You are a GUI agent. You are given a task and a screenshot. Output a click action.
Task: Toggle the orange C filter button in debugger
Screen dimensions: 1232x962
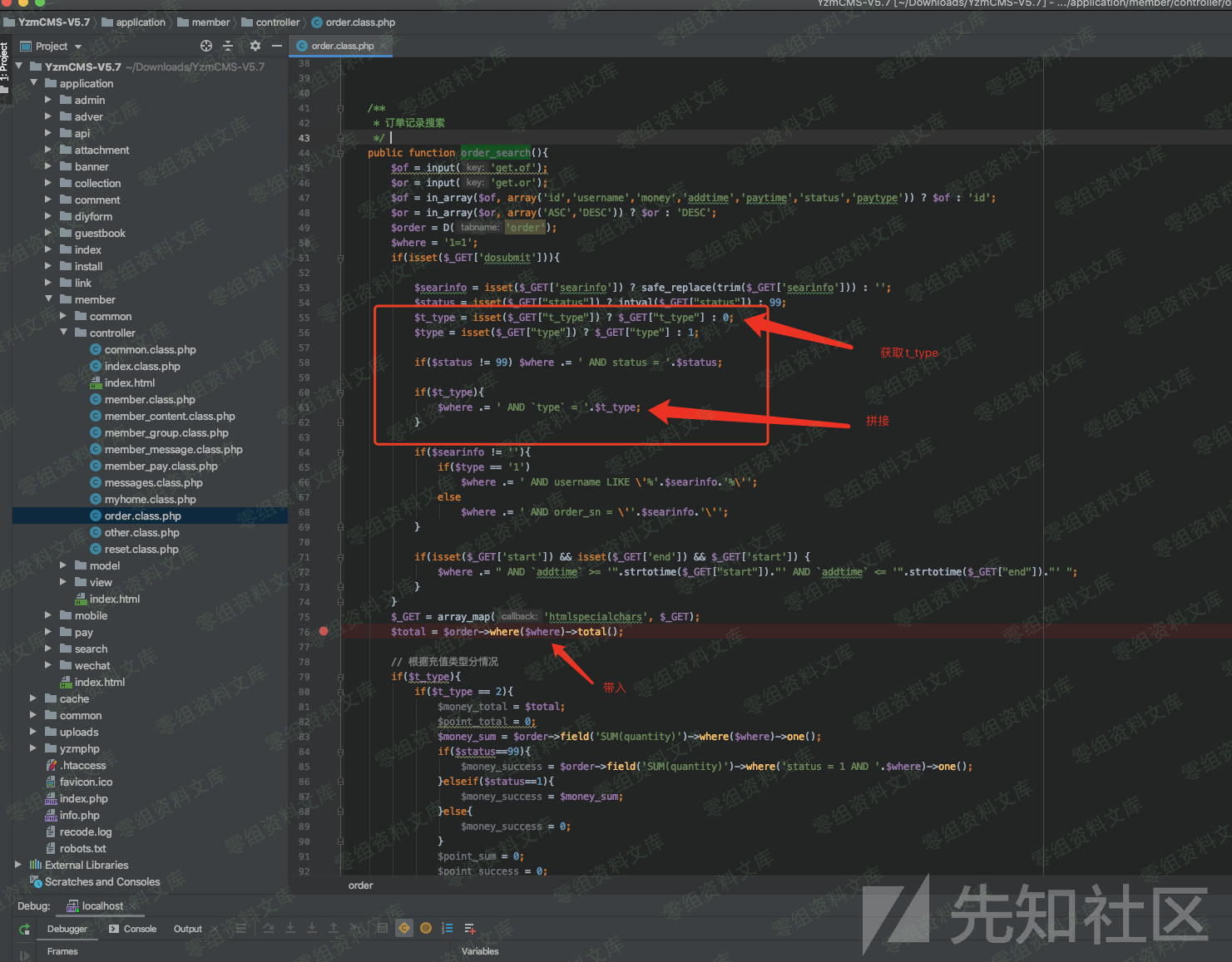click(404, 929)
